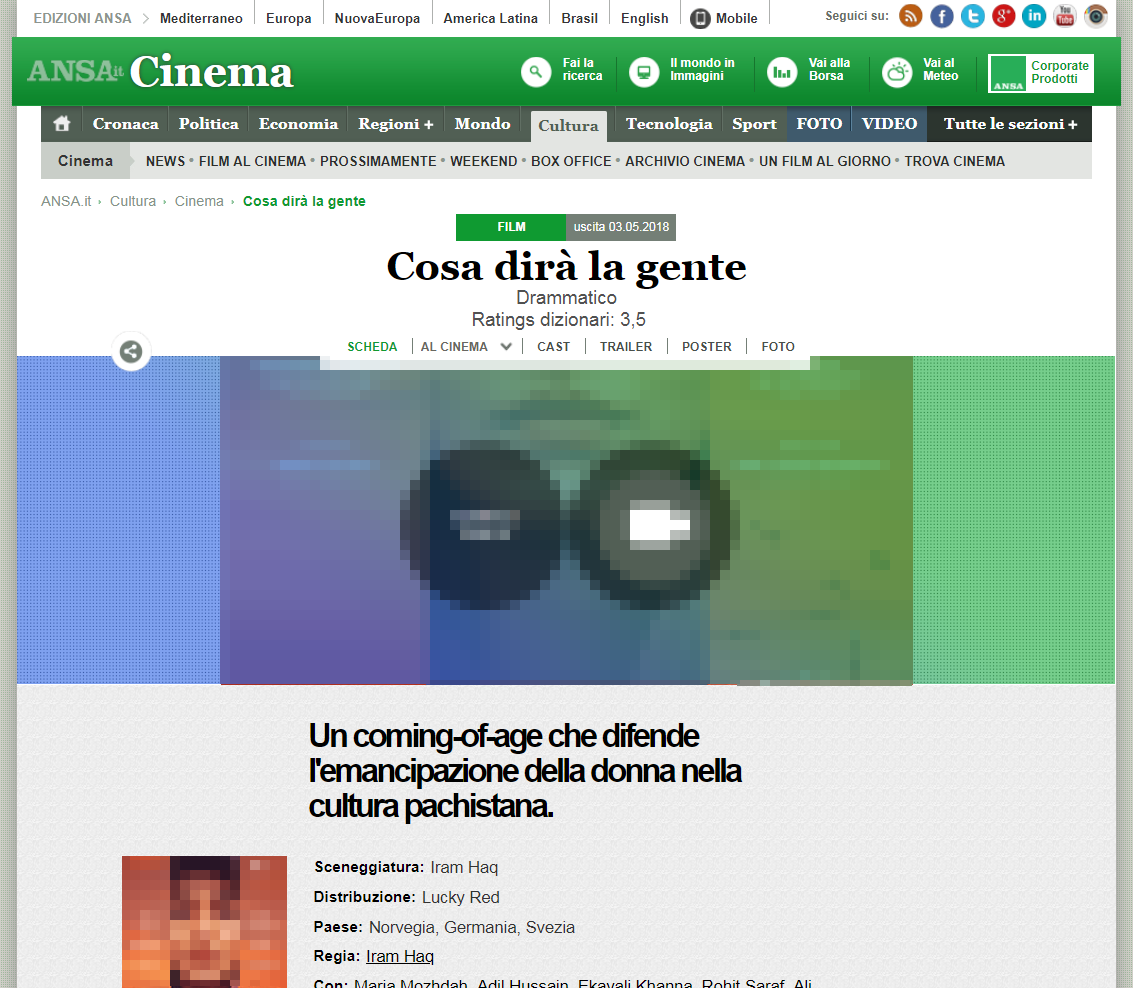Viewport: 1133px width, 988px height.
Task: Visit ANSA Facebook page icon
Action: (942, 16)
